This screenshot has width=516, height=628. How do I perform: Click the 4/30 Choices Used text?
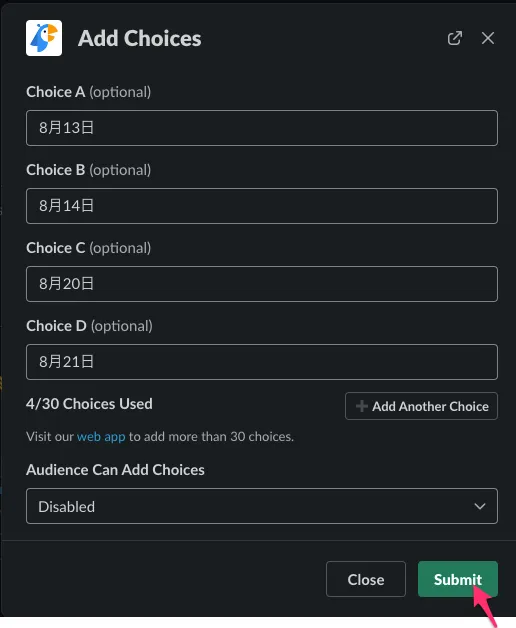89,404
